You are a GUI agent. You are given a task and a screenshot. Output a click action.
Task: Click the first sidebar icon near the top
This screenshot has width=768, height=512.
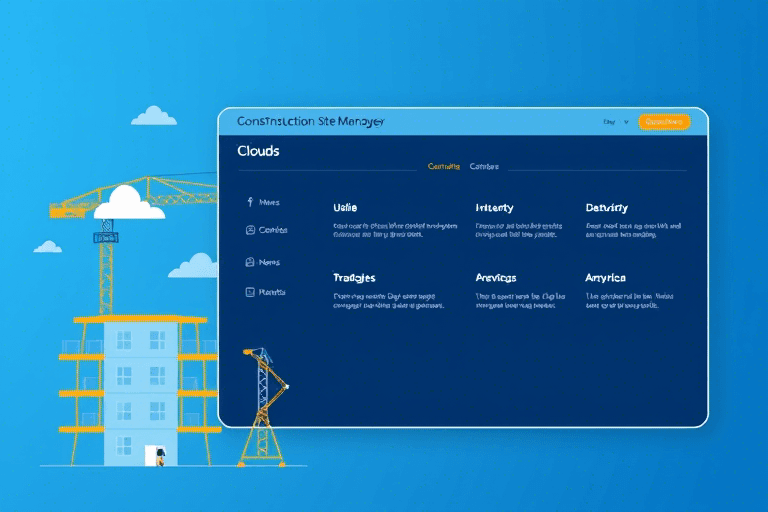[x=250, y=202]
